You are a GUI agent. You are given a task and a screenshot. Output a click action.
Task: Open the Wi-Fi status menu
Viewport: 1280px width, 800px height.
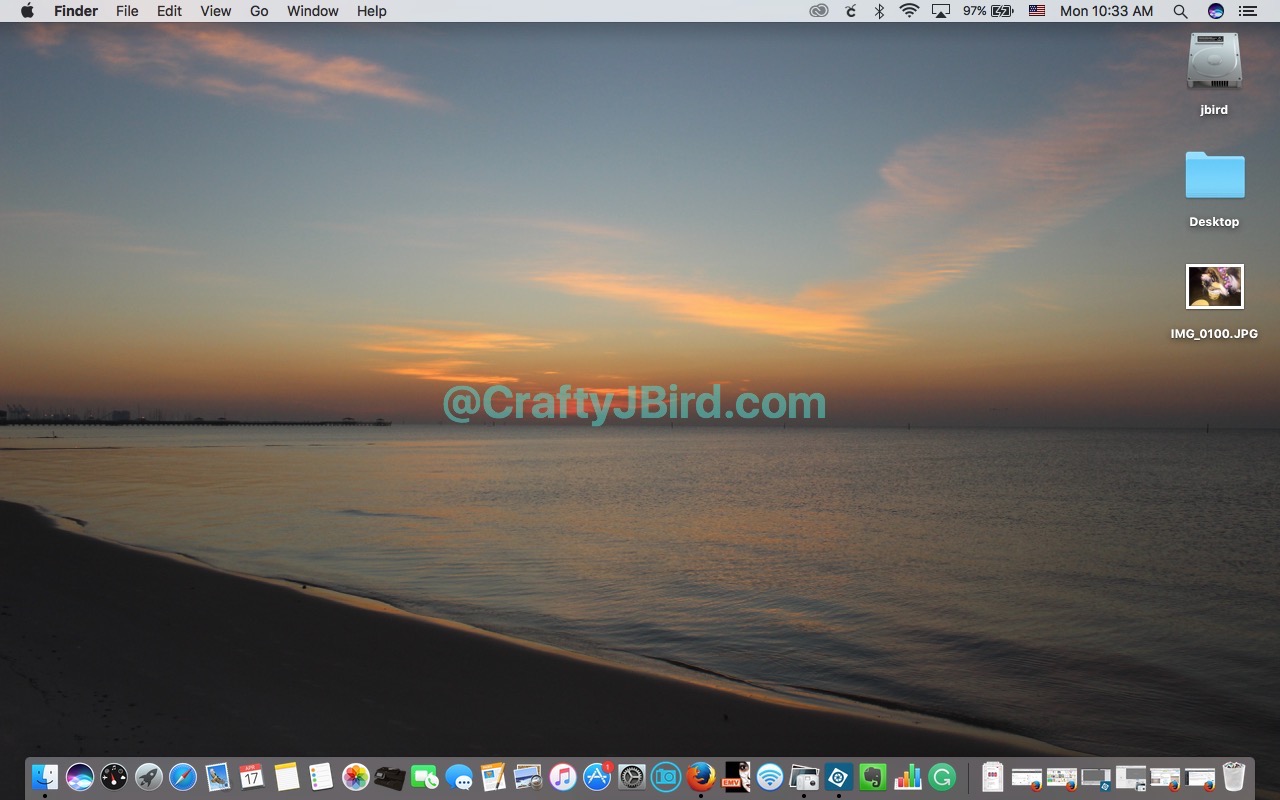click(x=909, y=11)
